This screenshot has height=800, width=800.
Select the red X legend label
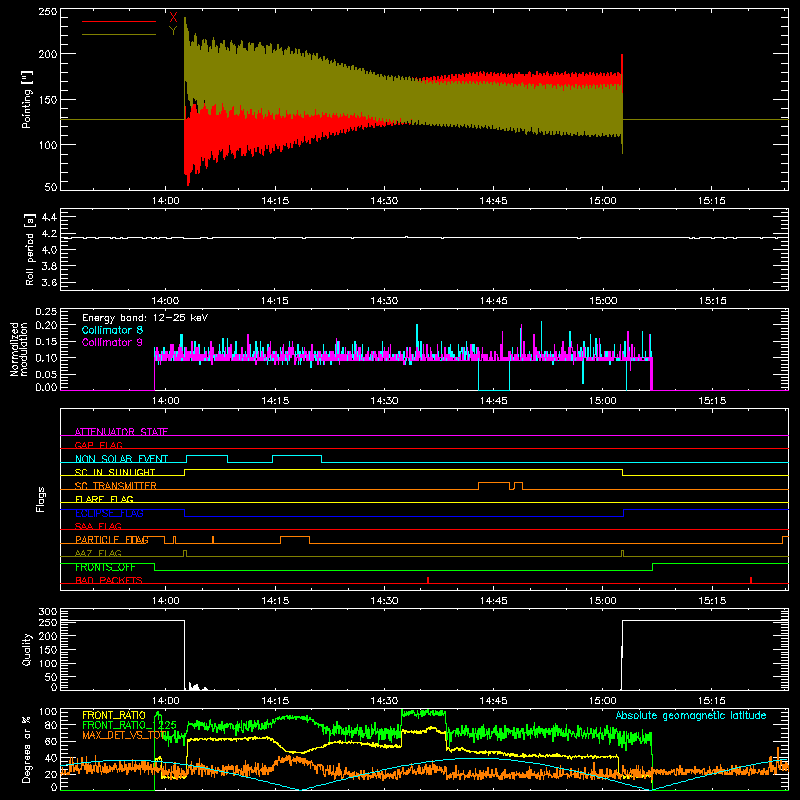pyautogui.click(x=173, y=18)
